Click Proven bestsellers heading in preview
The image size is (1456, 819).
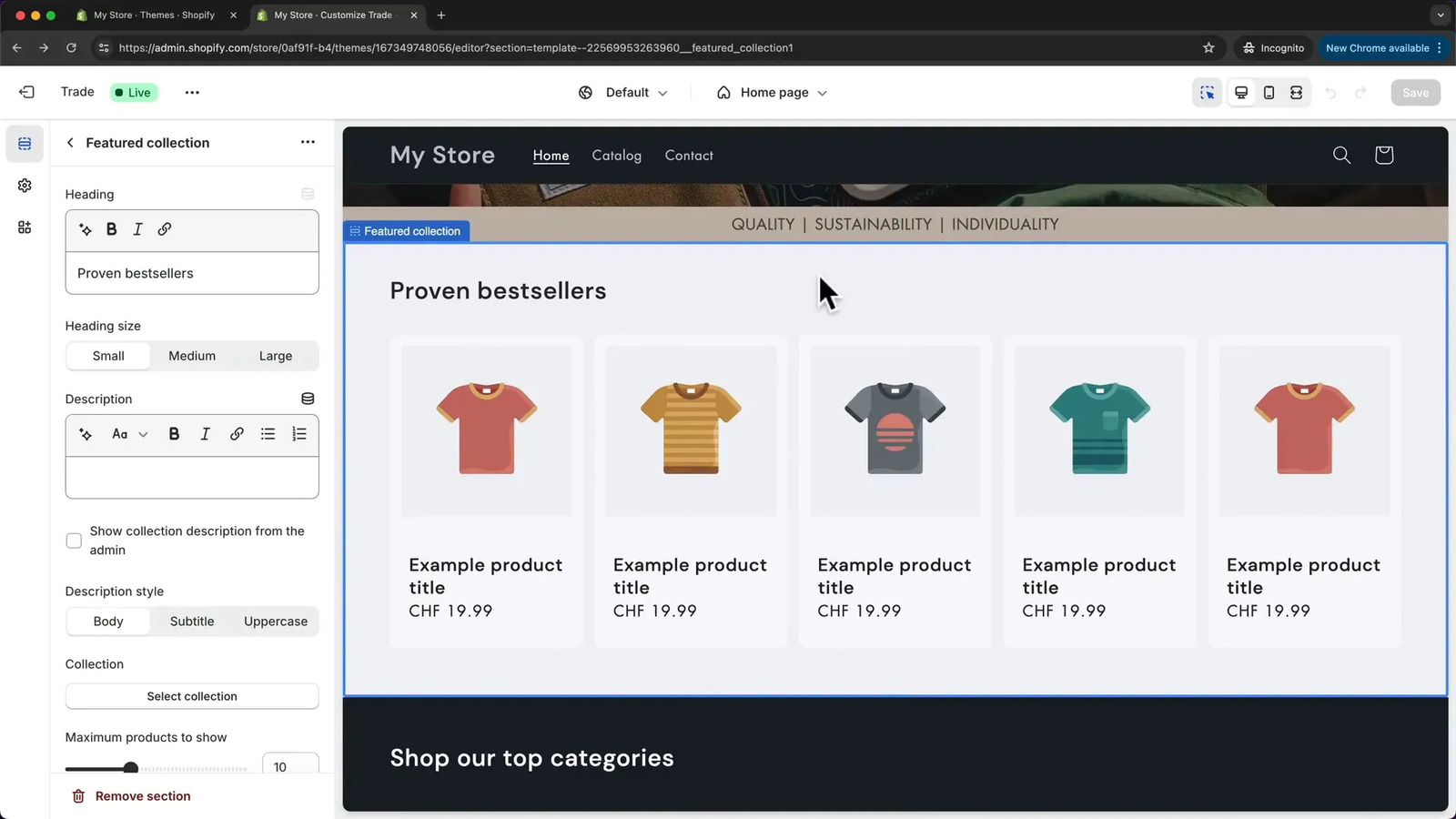[x=498, y=291]
